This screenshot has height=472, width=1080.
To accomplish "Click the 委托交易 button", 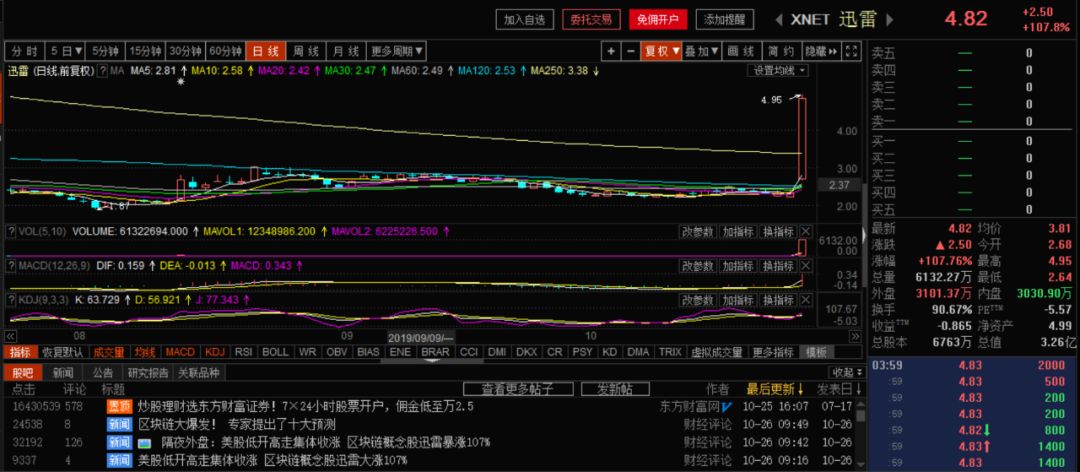I will click(x=591, y=19).
